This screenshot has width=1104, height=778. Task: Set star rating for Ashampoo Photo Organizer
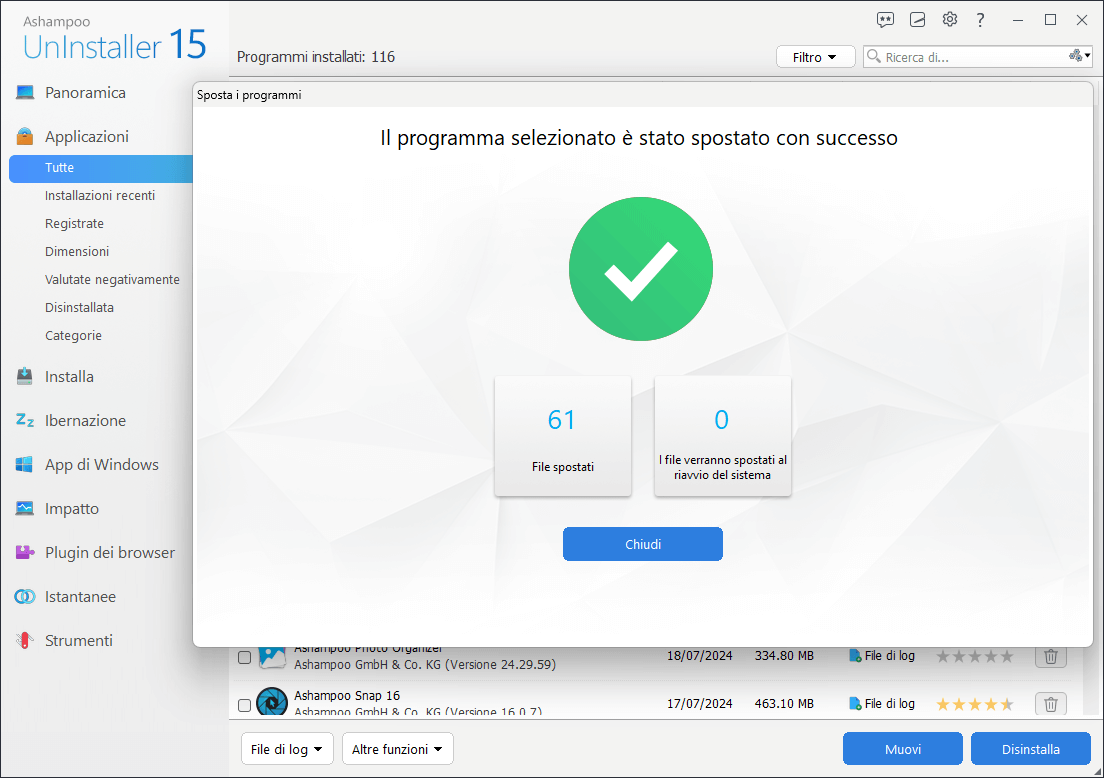tap(974, 656)
